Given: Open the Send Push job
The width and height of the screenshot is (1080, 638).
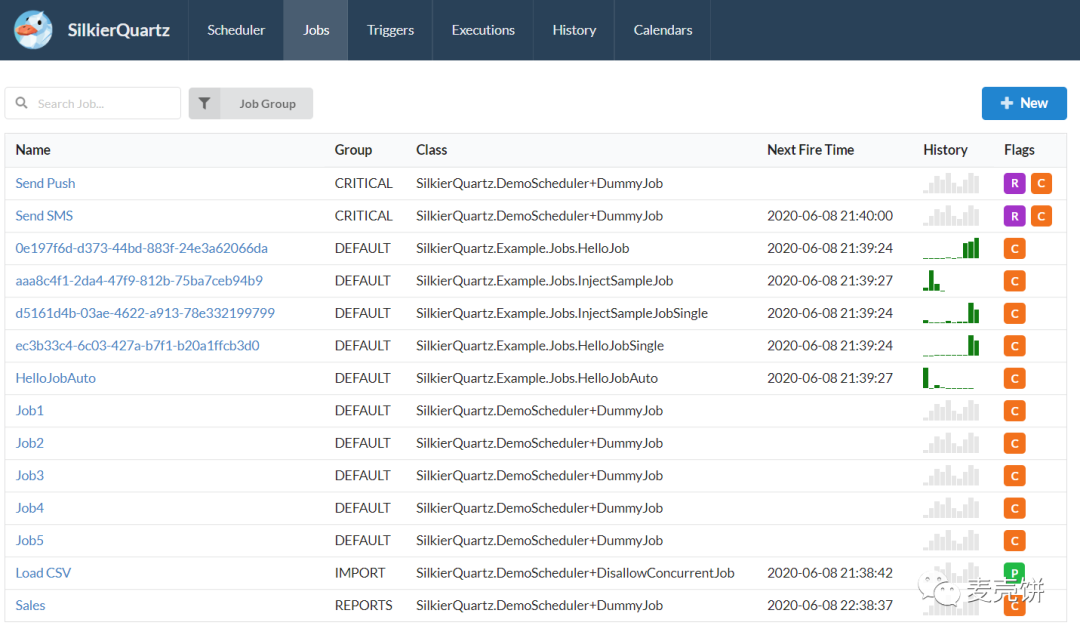Looking at the screenshot, I should click(x=45, y=183).
